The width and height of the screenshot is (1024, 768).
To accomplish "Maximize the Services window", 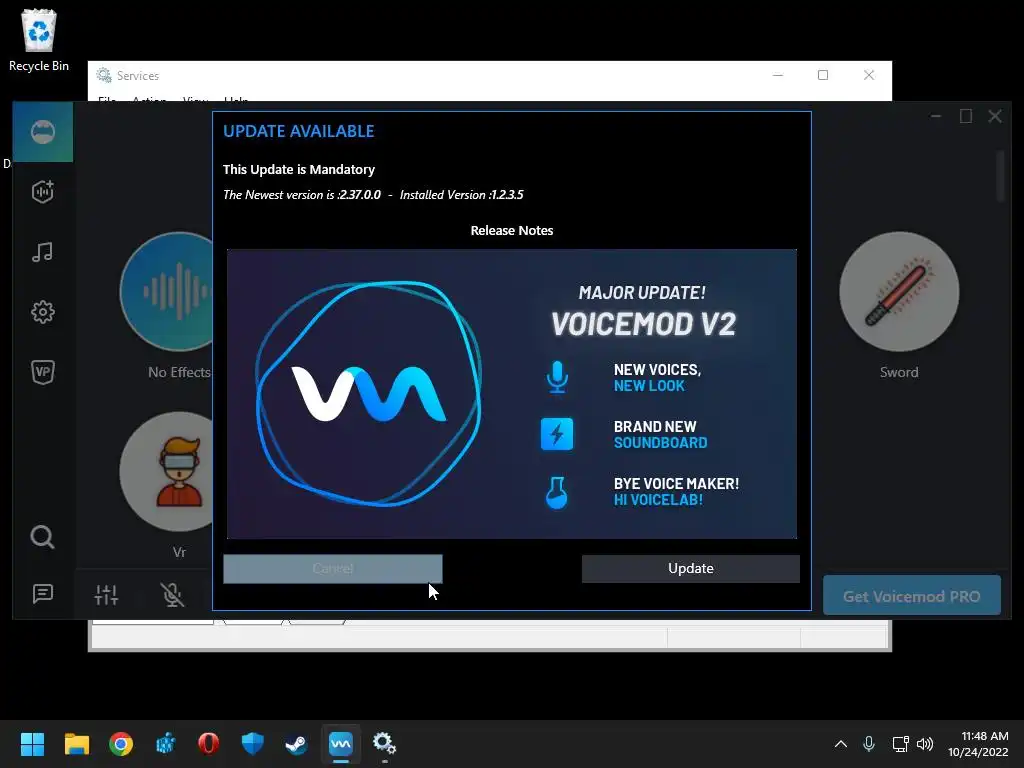I will pyautogui.click(x=823, y=75).
